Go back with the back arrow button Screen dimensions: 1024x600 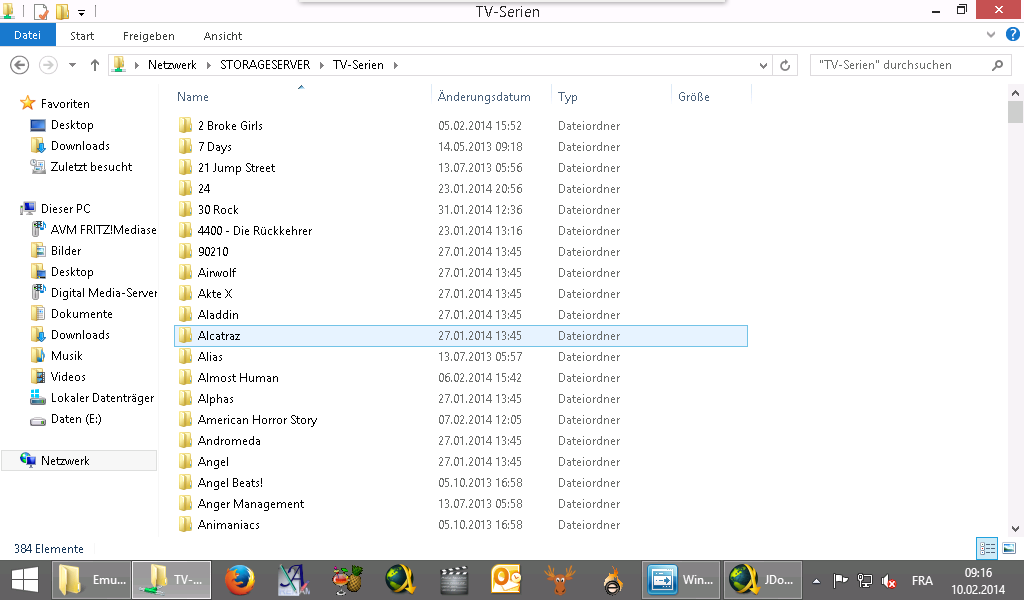pyautogui.click(x=20, y=65)
